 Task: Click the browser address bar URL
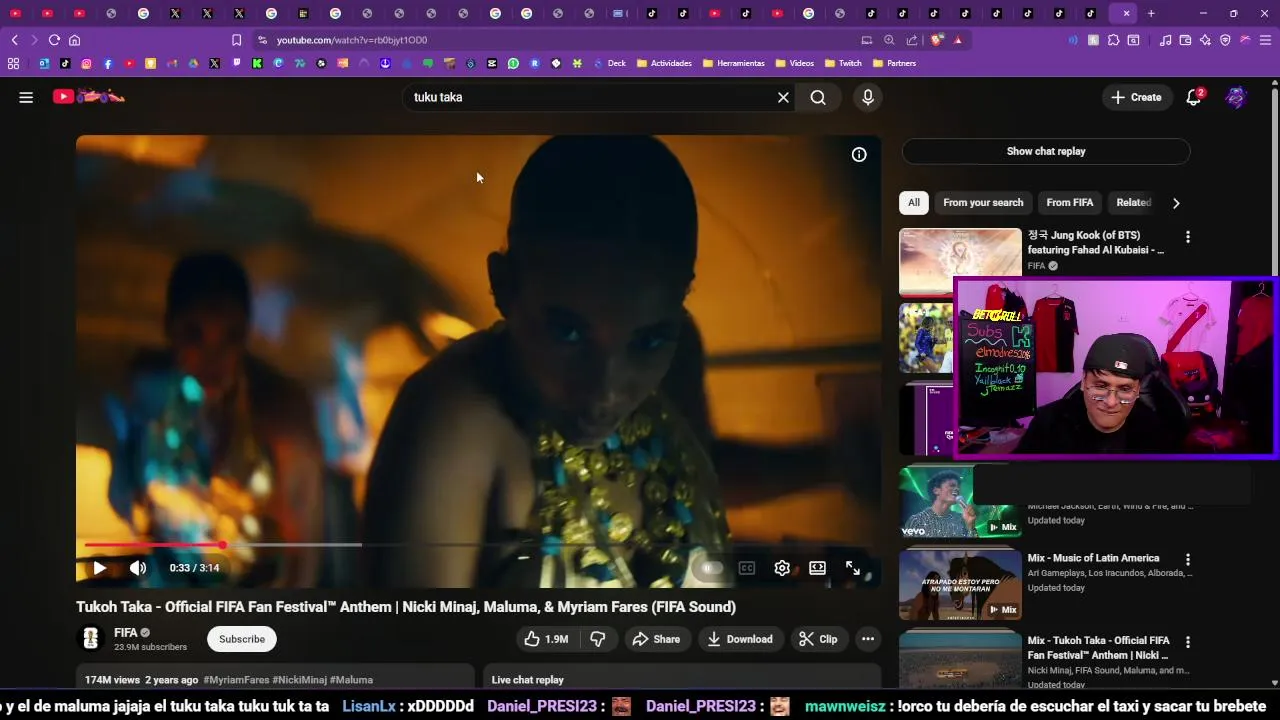(x=352, y=40)
